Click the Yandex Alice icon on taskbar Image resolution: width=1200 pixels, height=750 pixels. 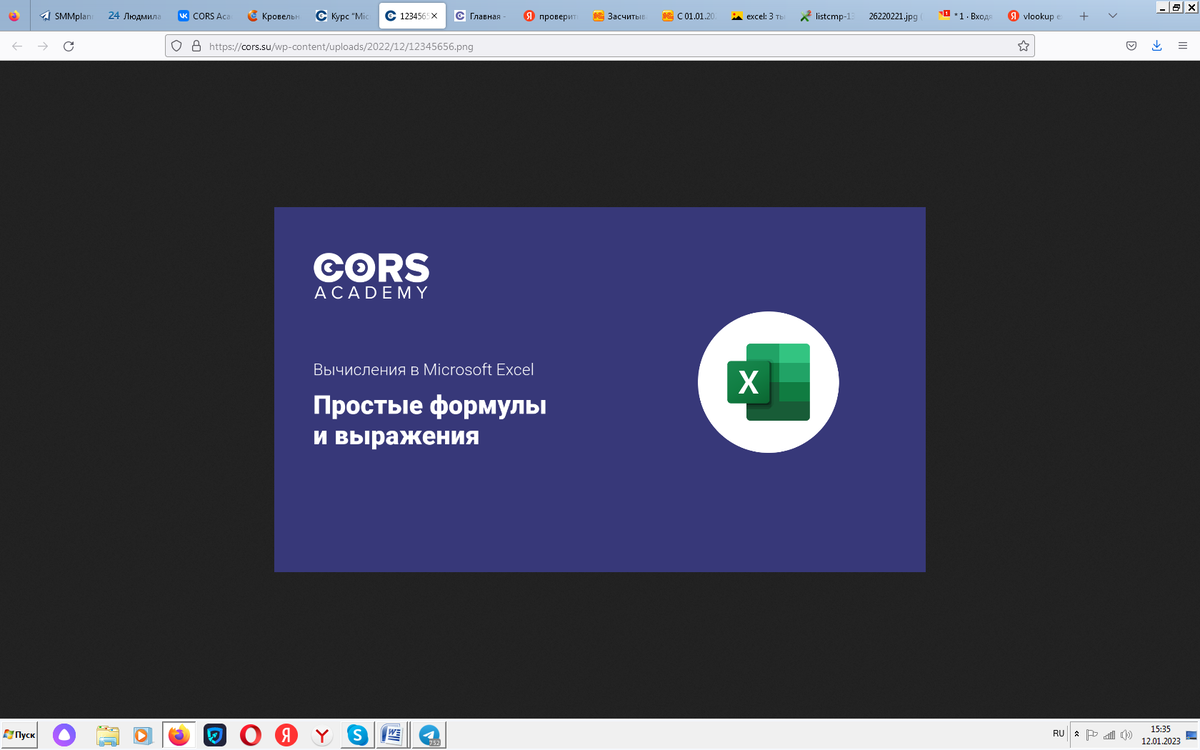[63, 735]
